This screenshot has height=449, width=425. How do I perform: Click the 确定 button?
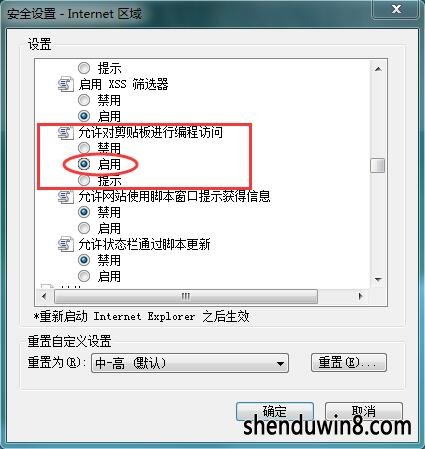[275, 412]
